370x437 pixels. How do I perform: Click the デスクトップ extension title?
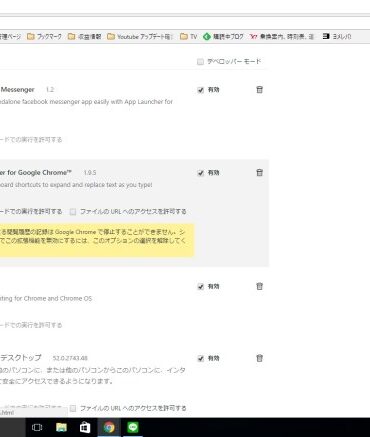click(x=21, y=358)
